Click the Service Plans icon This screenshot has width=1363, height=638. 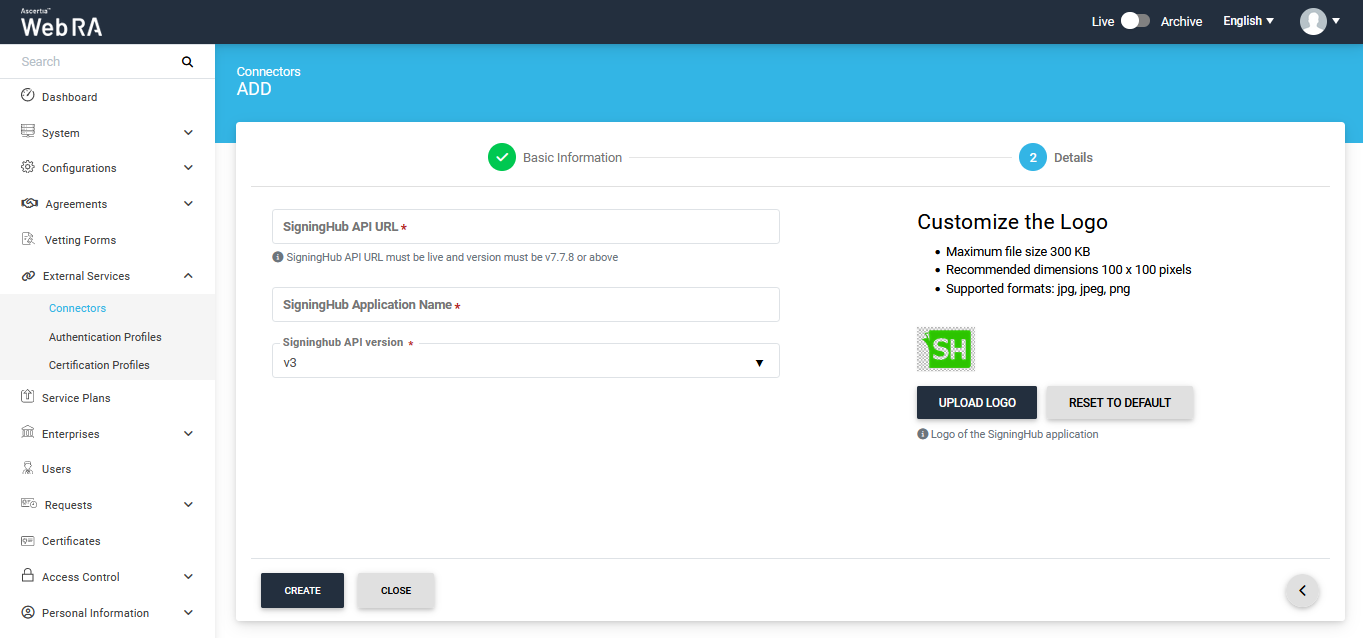pos(28,397)
